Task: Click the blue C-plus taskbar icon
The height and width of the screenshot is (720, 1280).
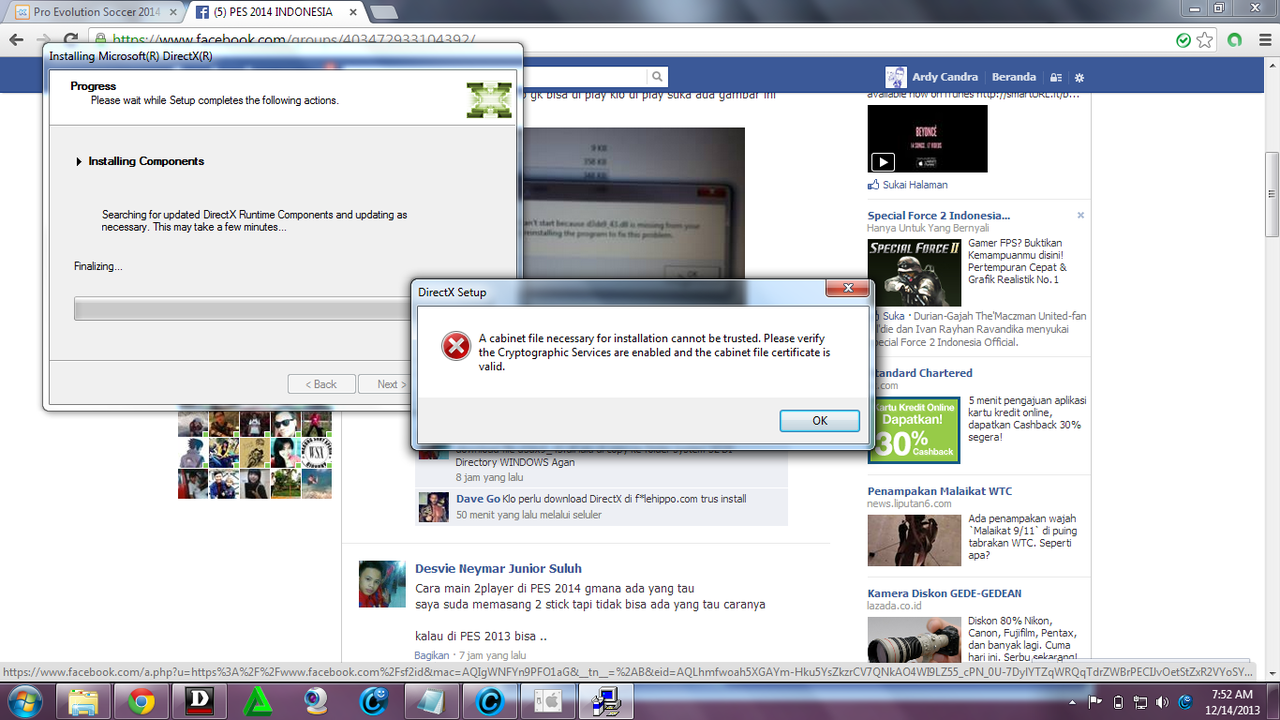Action: pyautogui.click(x=373, y=701)
